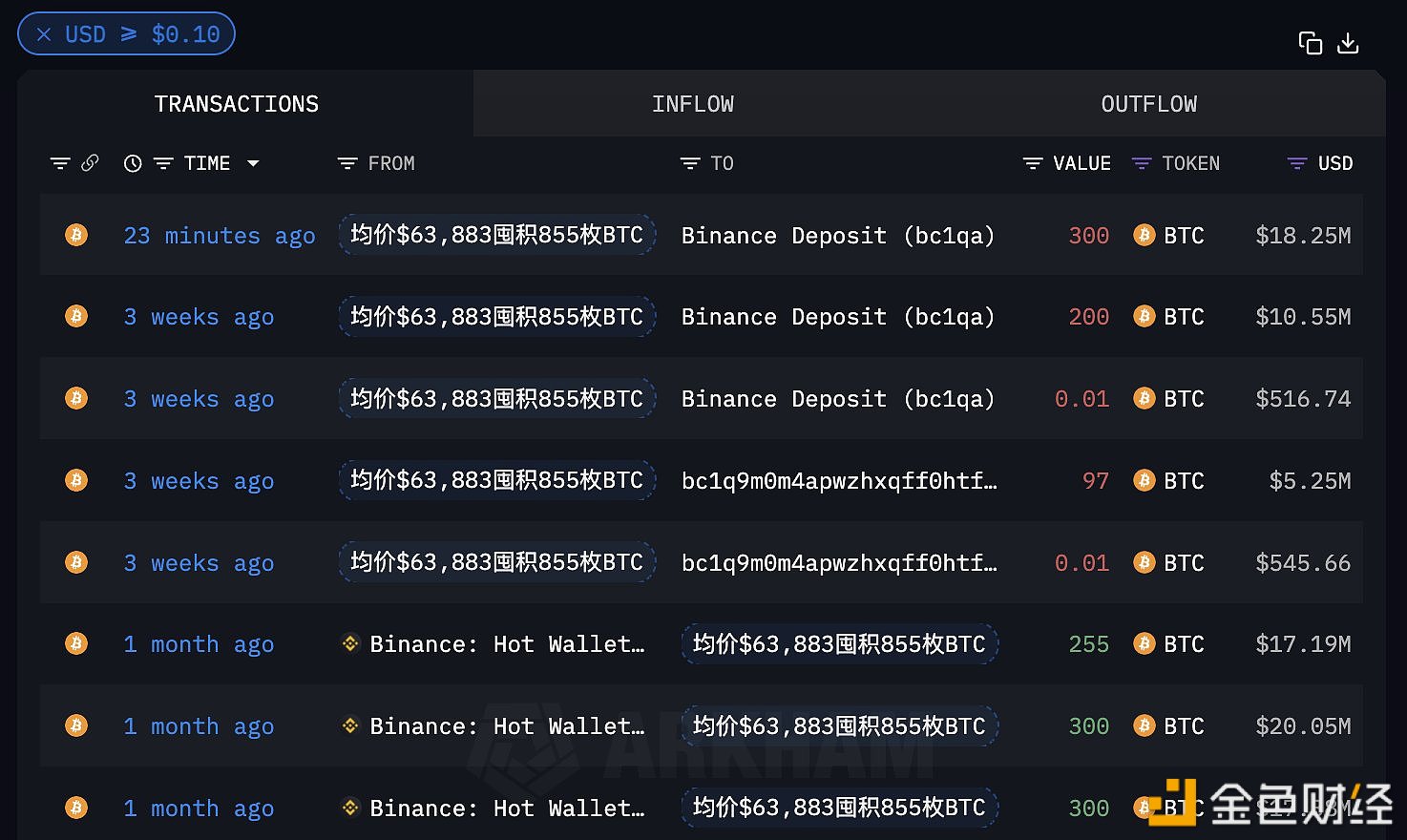The width and height of the screenshot is (1407, 840).
Task: Open the OUTFLOW tab
Action: click(1149, 104)
